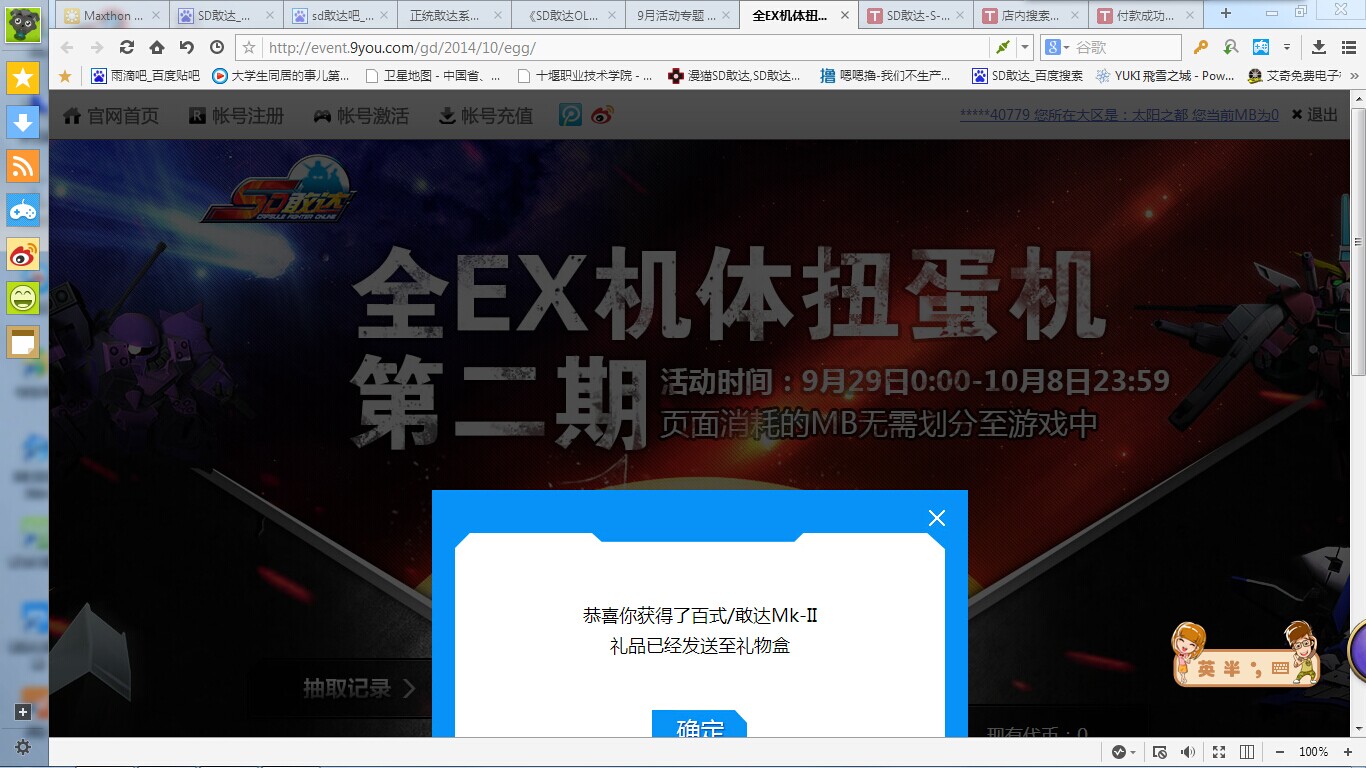
Task: Open the download manager toolbar icon
Action: point(1319,47)
